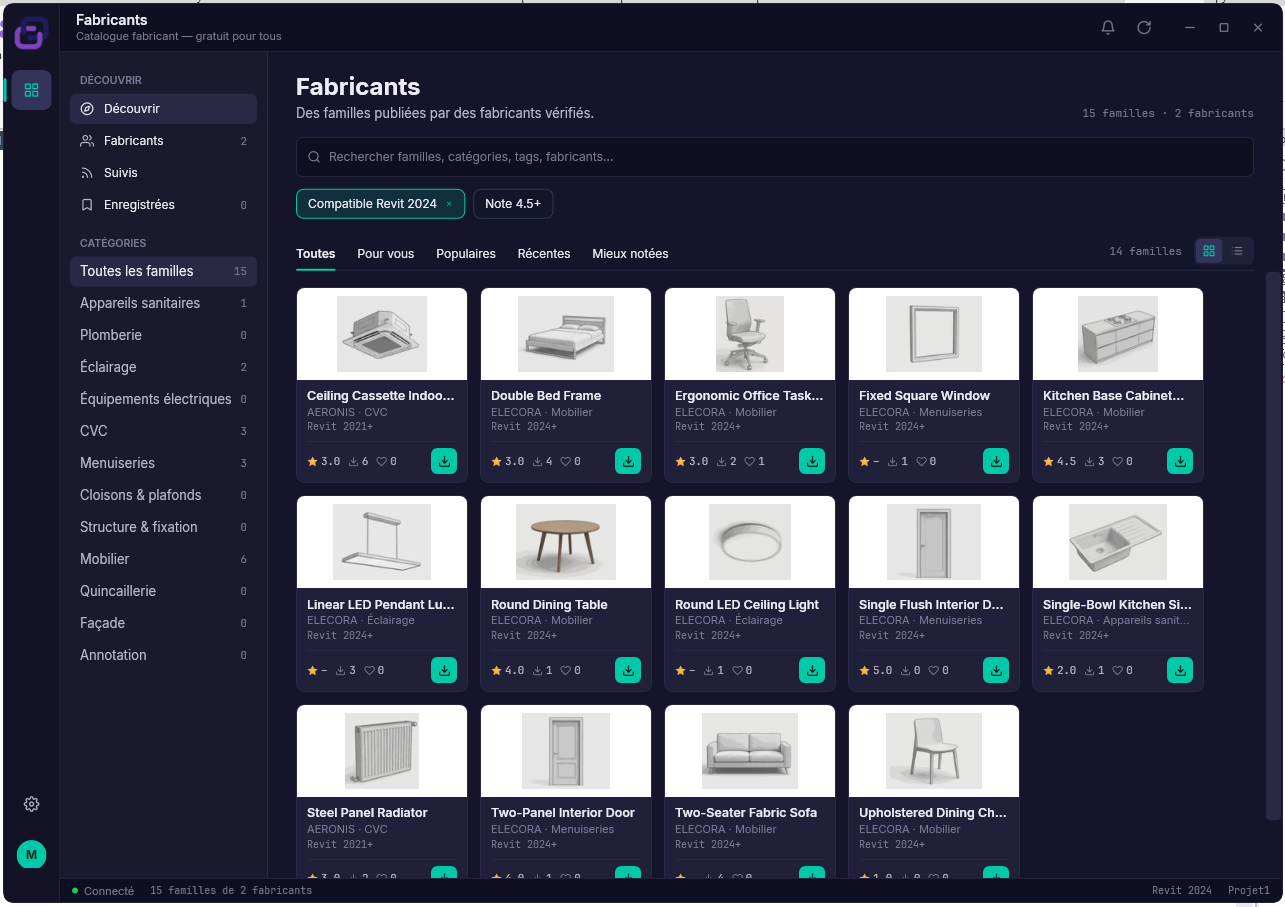Go to Fabricants in sidebar
1285x907 pixels.
(163, 141)
